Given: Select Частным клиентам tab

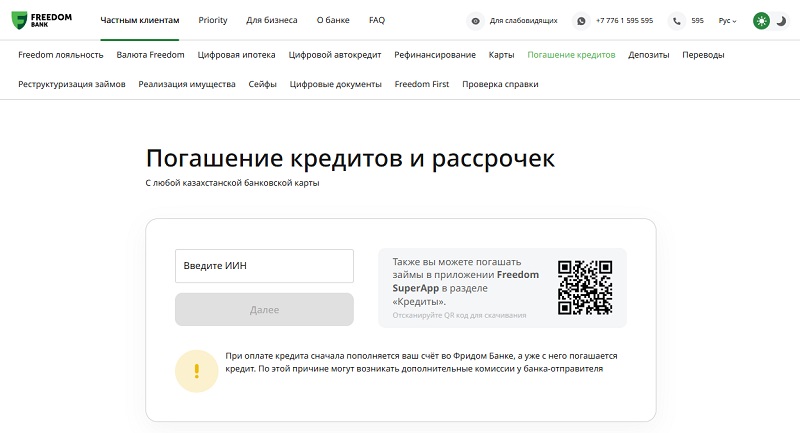Looking at the screenshot, I should point(140,20).
